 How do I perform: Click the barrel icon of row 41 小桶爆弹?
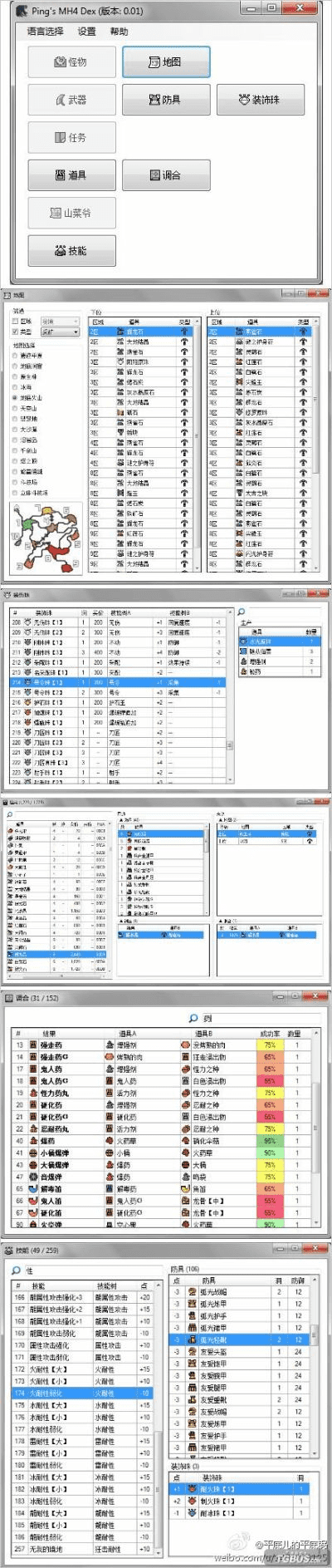(x=33, y=1153)
